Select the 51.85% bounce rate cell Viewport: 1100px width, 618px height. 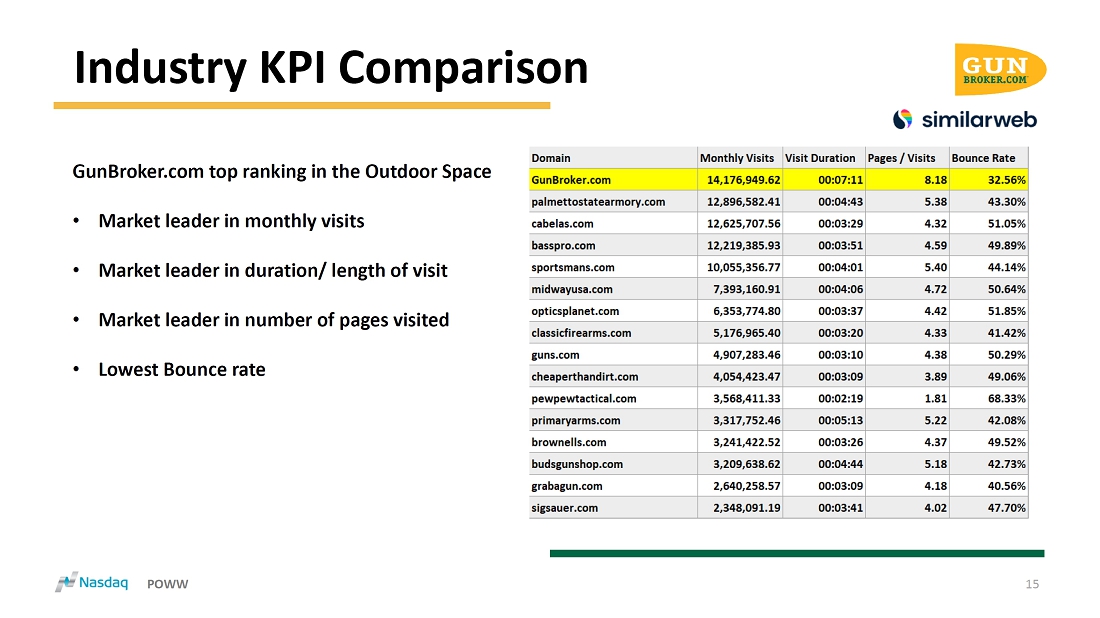coord(988,311)
